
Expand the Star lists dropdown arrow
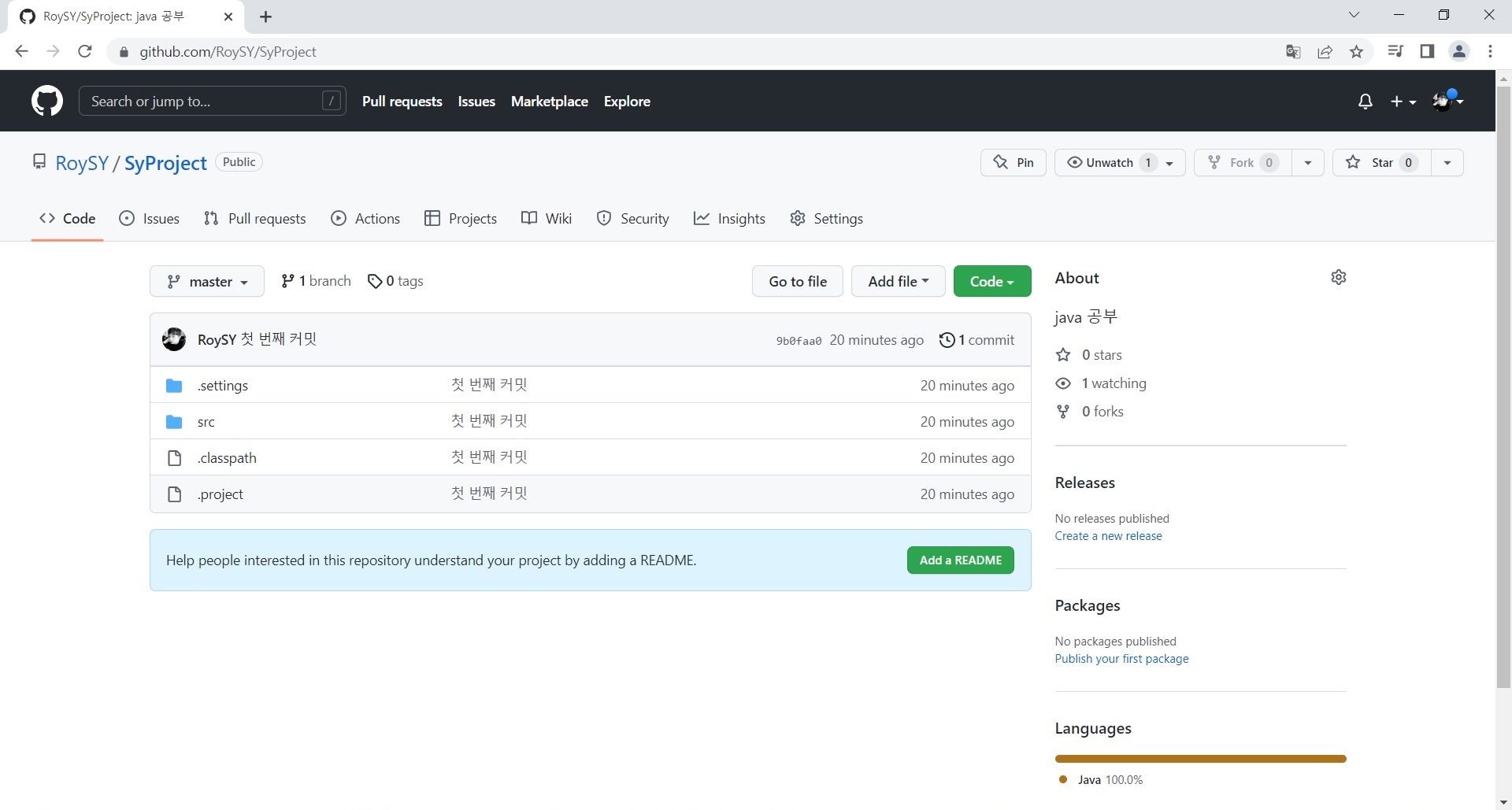[1447, 163]
